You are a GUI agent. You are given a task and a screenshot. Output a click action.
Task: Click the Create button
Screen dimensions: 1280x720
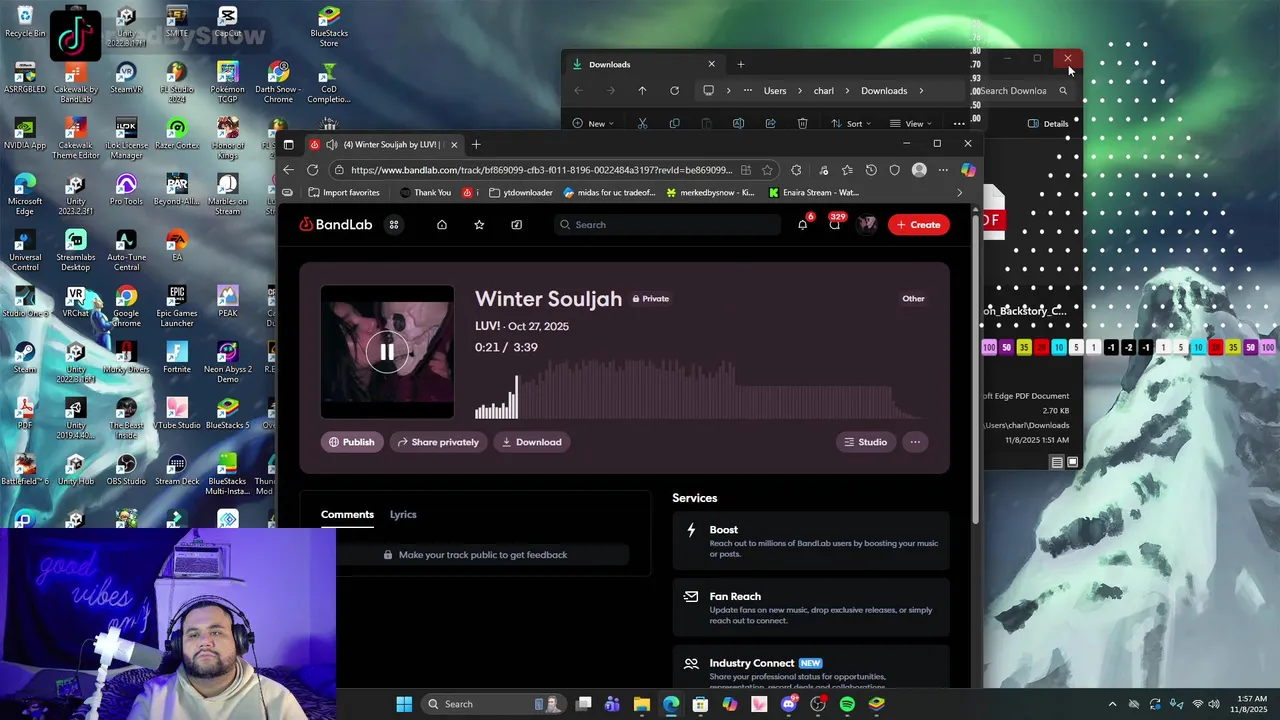919,225
